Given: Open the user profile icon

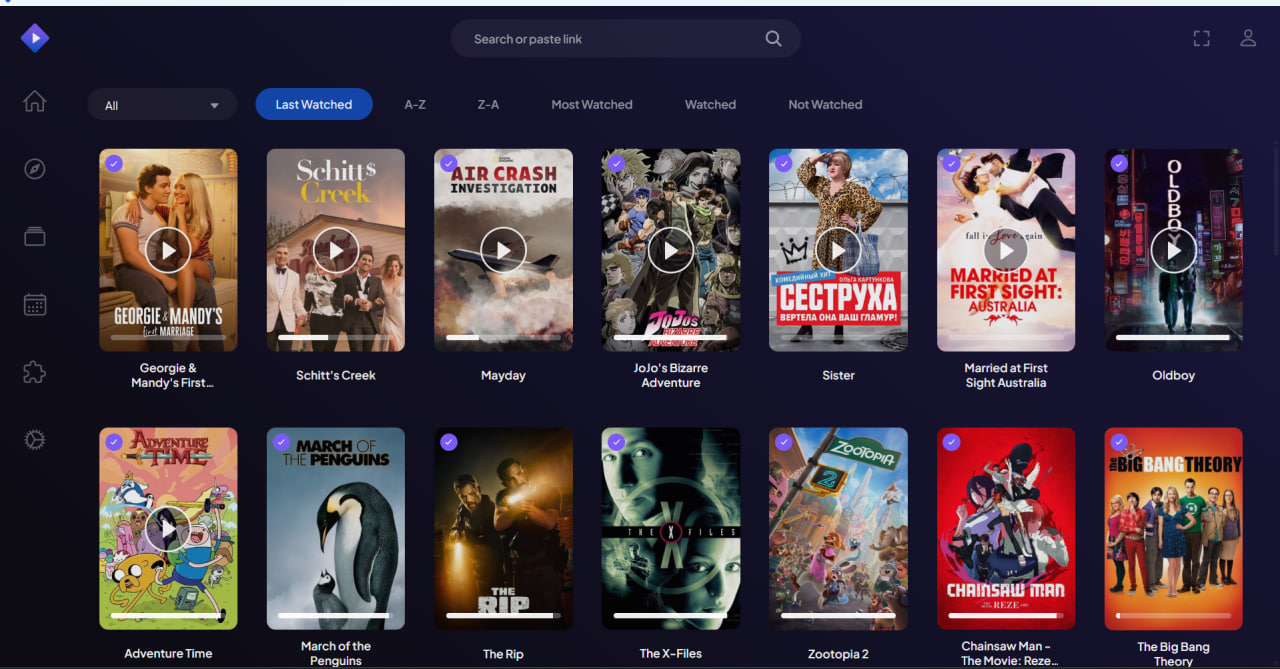Looking at the screenshot, I should tap(1248, 38).
